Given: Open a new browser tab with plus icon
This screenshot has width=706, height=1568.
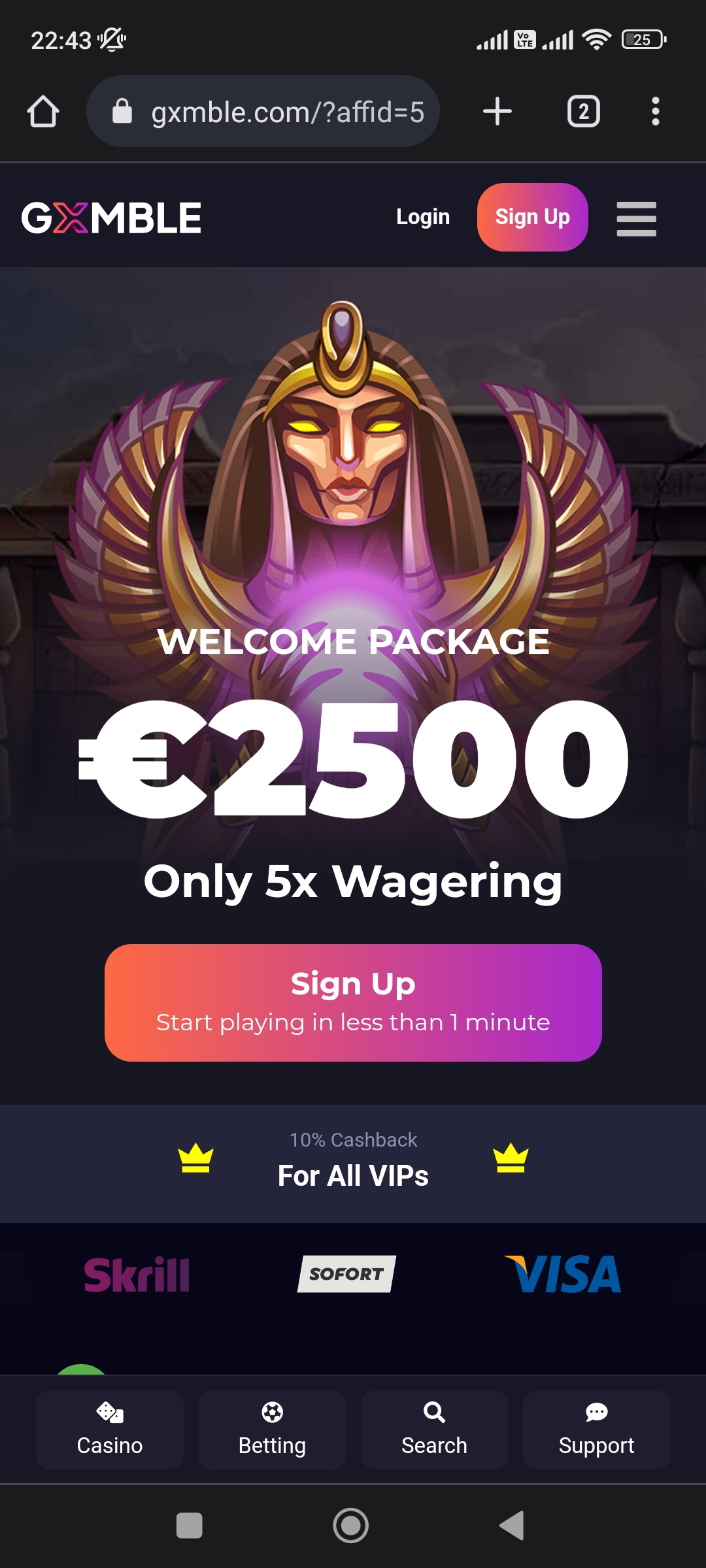Looking at the screenshot, I should 497,111.
